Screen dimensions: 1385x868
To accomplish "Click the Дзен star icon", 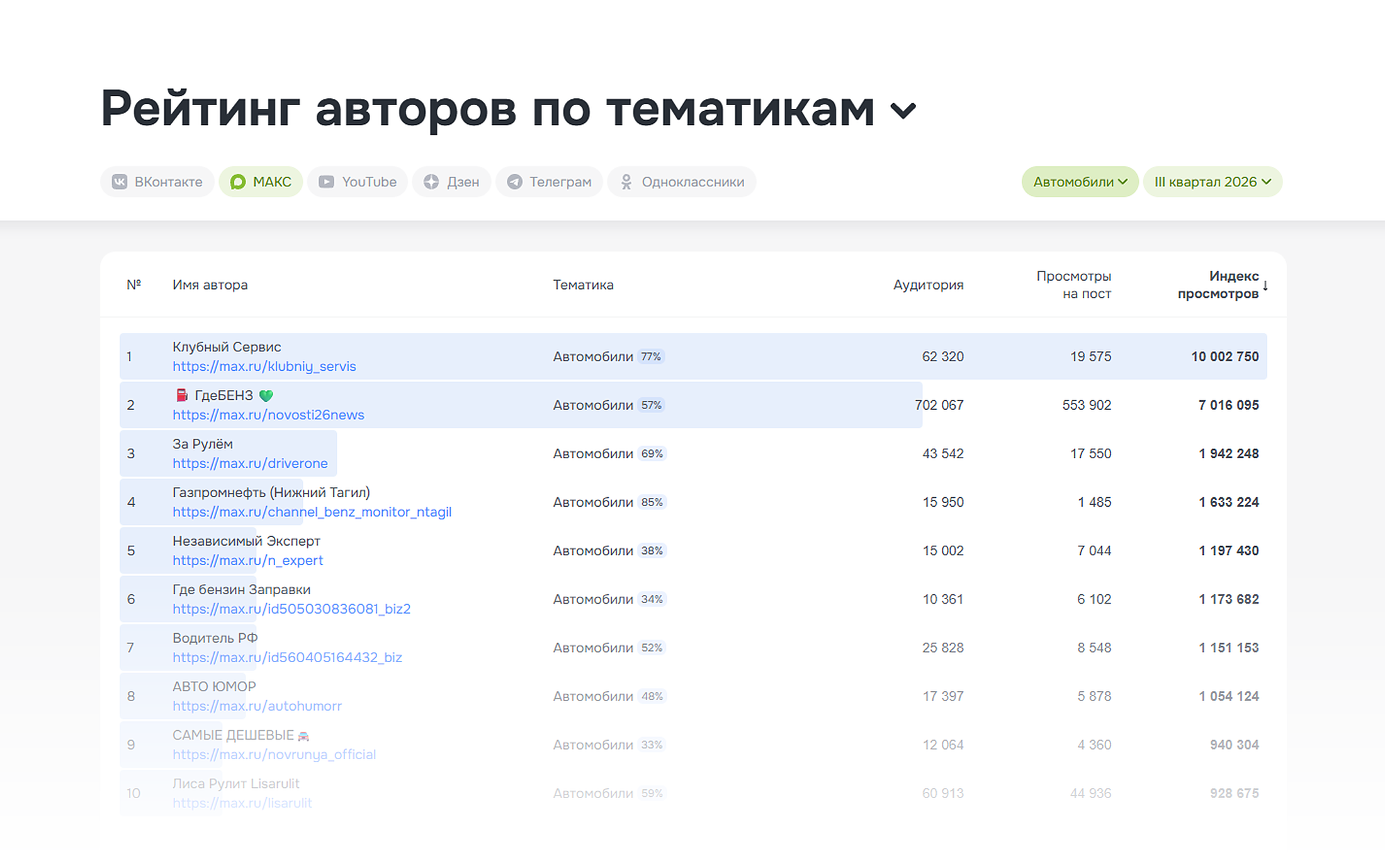I will (x=431, y=182).
